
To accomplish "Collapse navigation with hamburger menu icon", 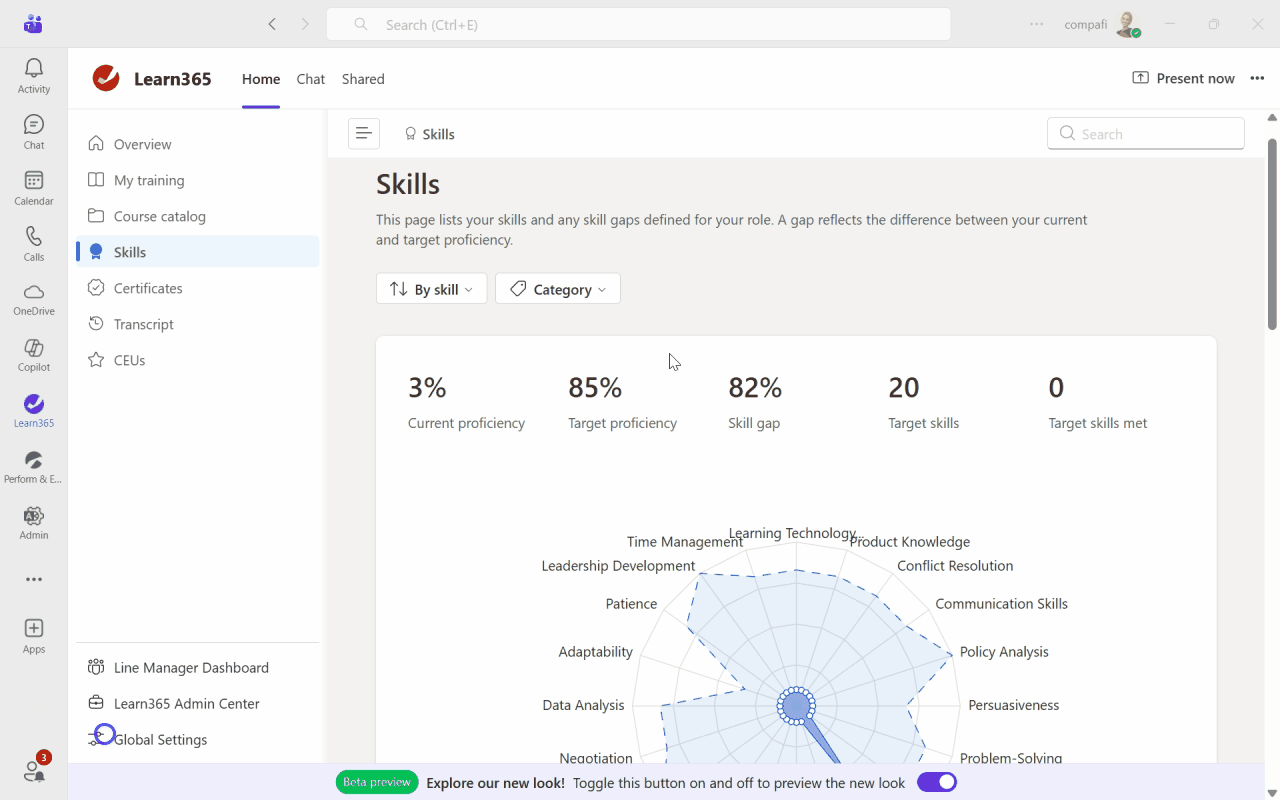I will click(x=363, y=134).
